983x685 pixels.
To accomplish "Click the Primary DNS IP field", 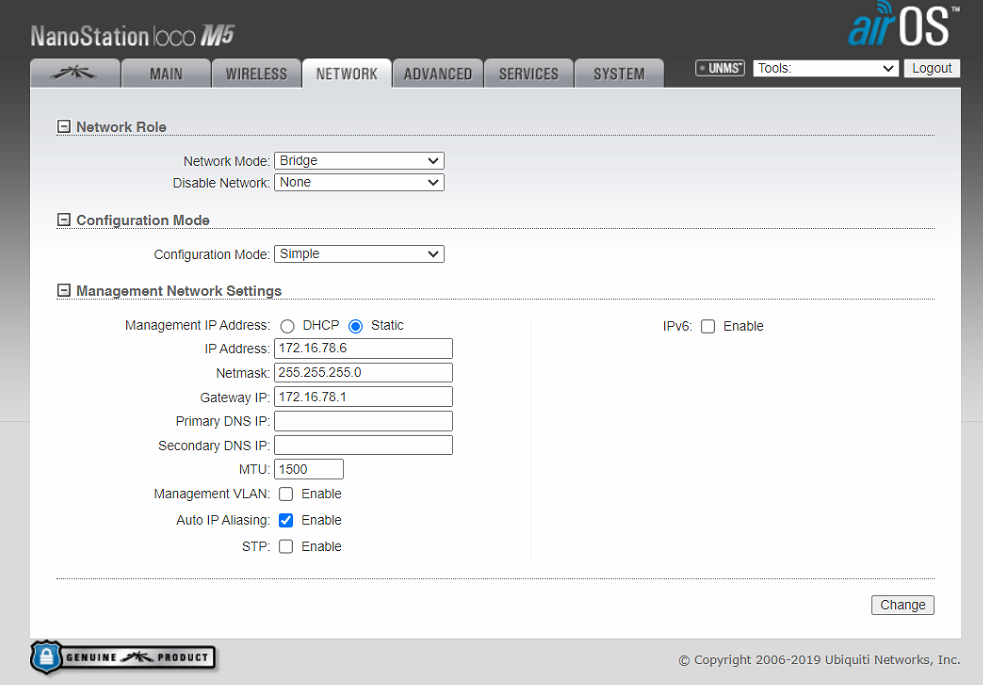I will [x=363, y=421].
